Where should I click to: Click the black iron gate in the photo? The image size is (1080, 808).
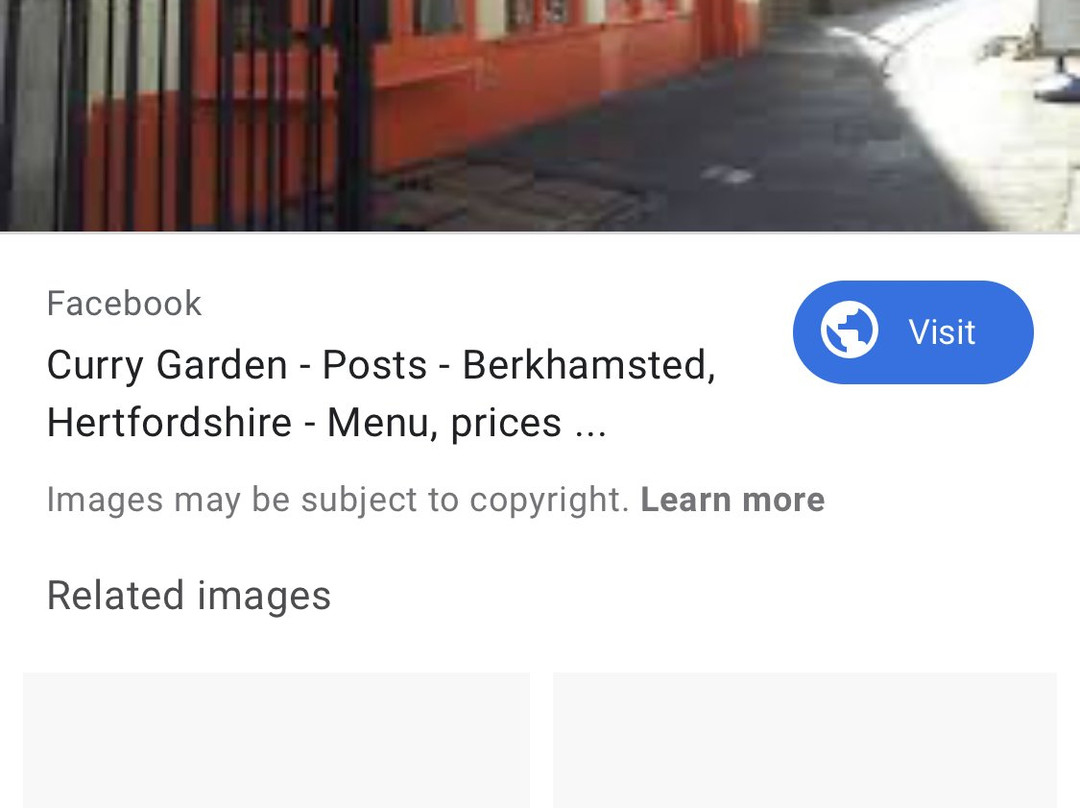click(x=186, y=115)
